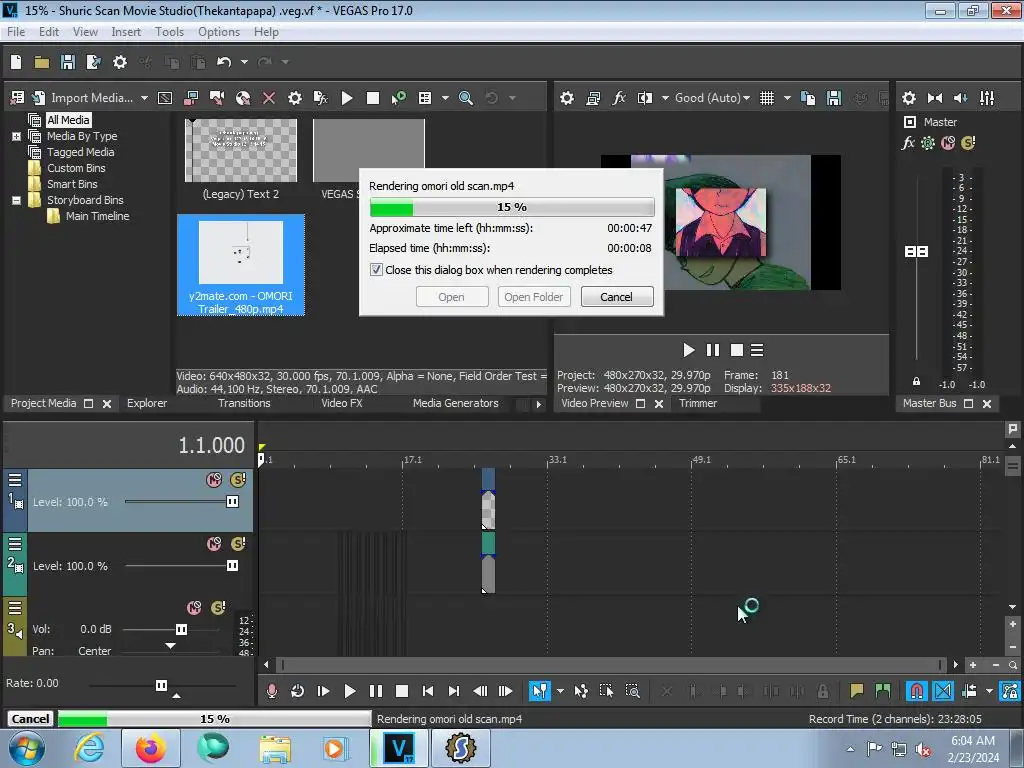Open Video Preview properties gear icon
This screenshot has width=1024, height=768.
point(567,98)
